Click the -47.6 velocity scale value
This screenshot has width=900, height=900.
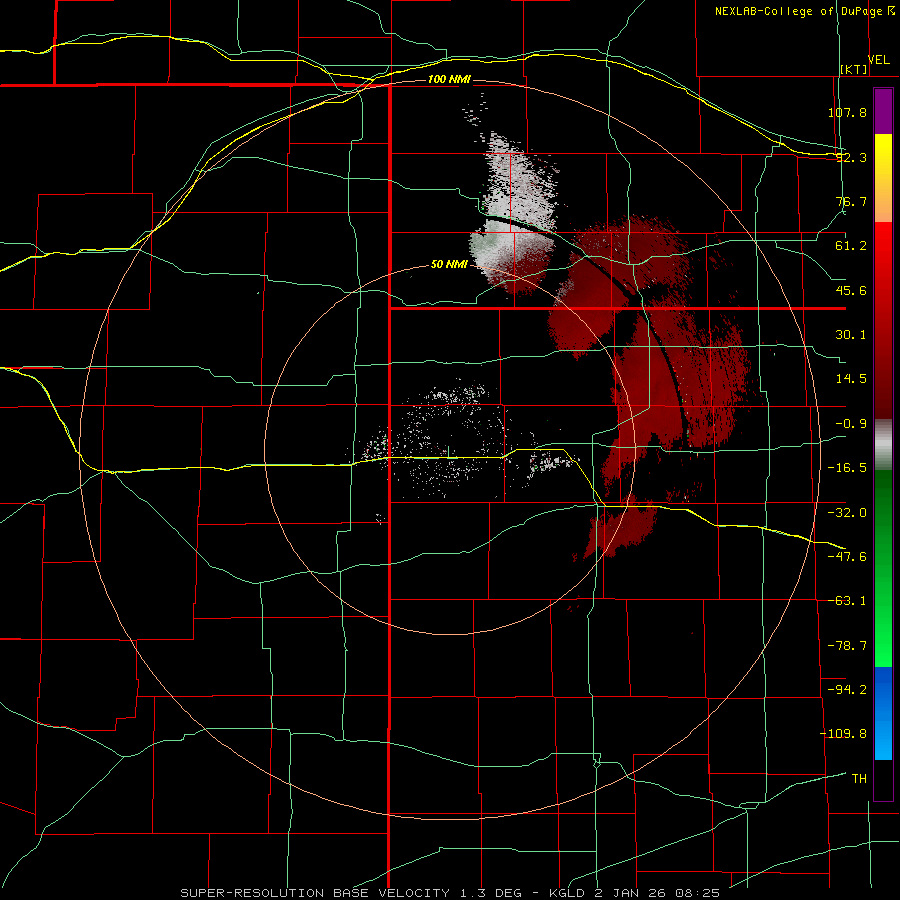click(847, 557)
